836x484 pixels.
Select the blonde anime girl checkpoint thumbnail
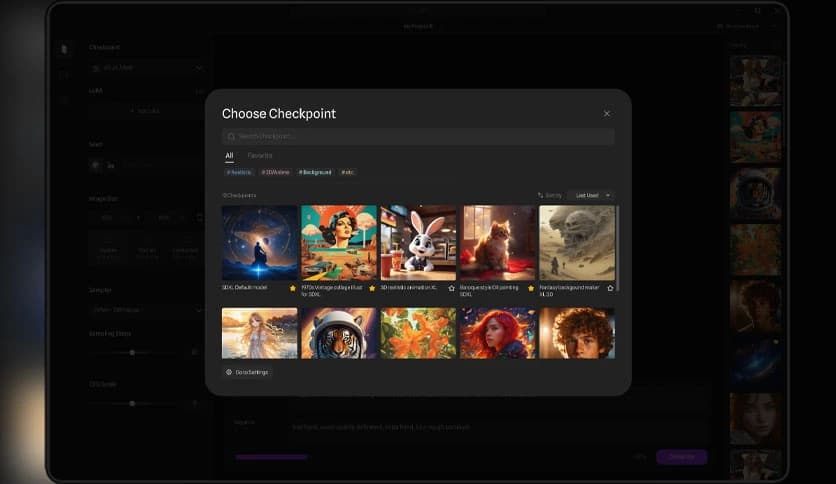[x=260, y=333]
